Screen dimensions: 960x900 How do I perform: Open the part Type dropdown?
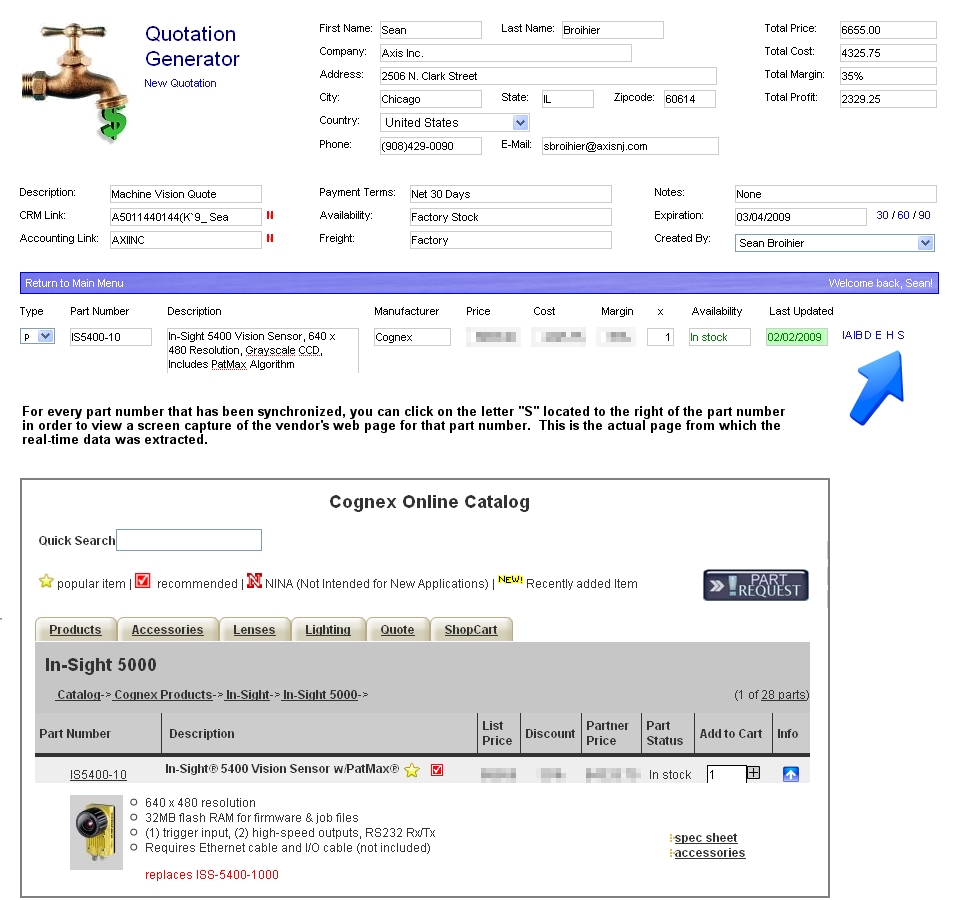pos(37,337)
